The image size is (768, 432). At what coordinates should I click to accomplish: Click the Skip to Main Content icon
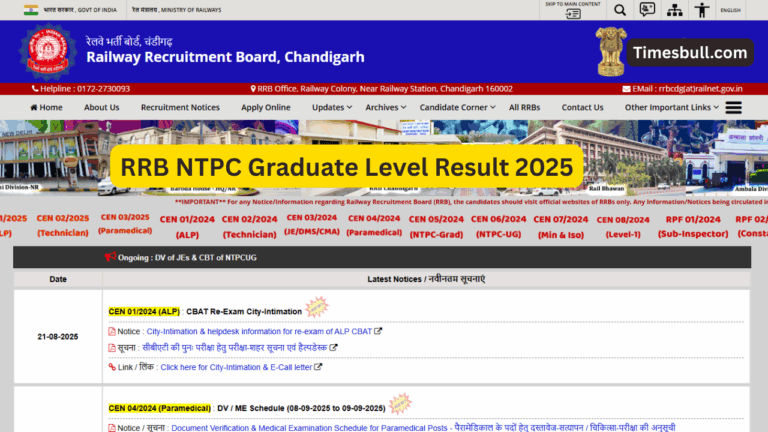point(573,13)
